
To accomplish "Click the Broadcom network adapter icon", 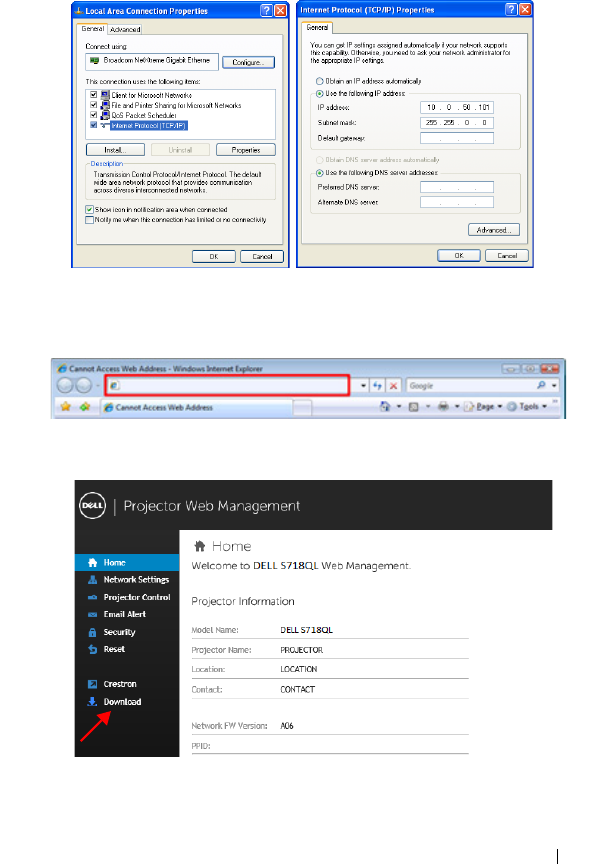I will coord(94,61).
